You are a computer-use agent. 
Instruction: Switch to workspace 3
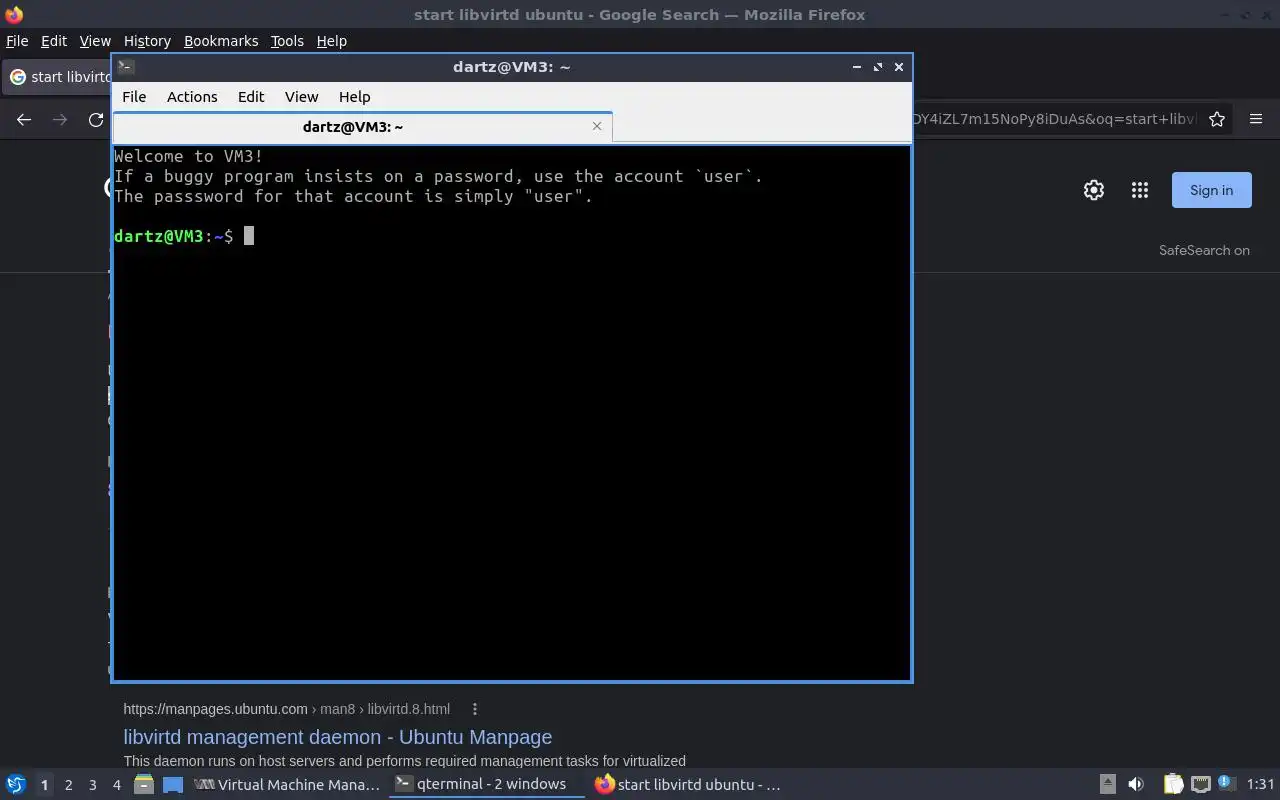92,785
